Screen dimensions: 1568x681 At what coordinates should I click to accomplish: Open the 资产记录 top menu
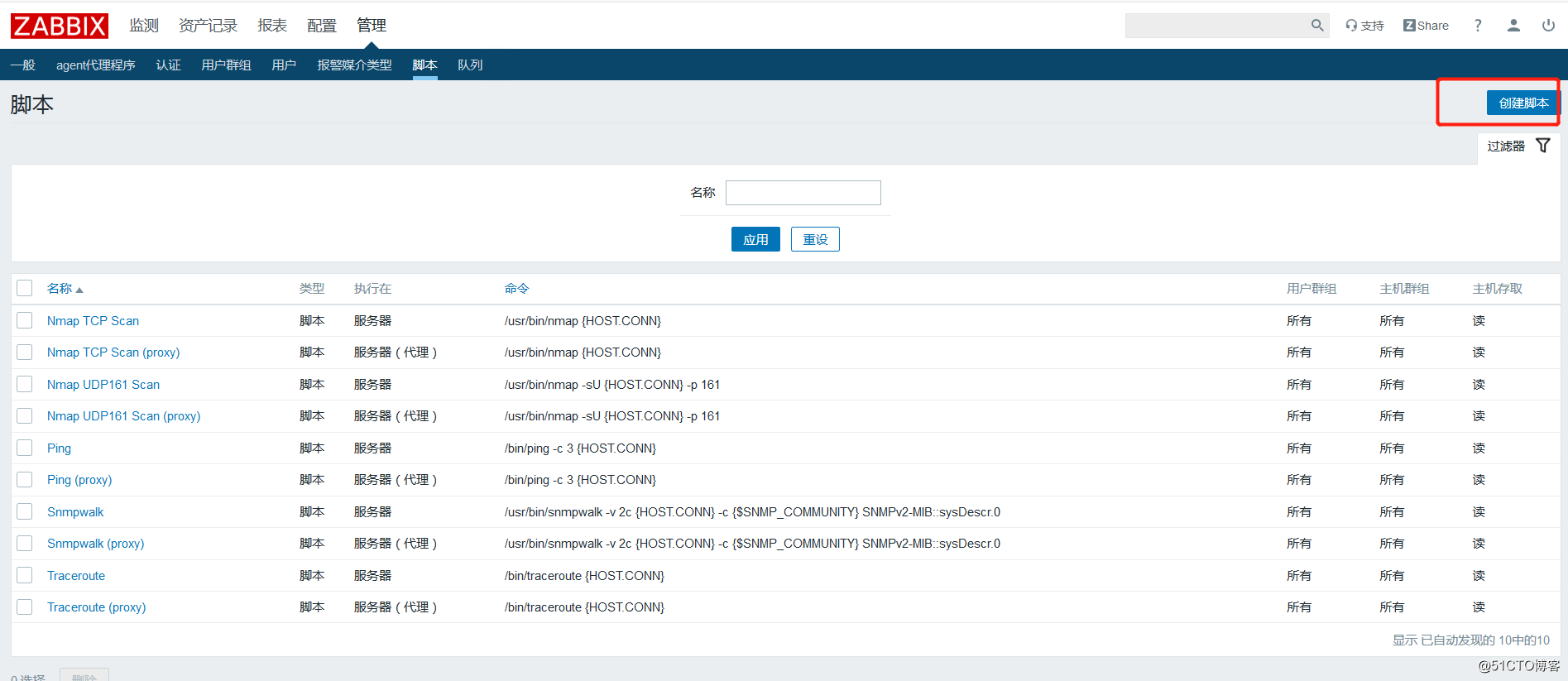(x=208, y=26)
